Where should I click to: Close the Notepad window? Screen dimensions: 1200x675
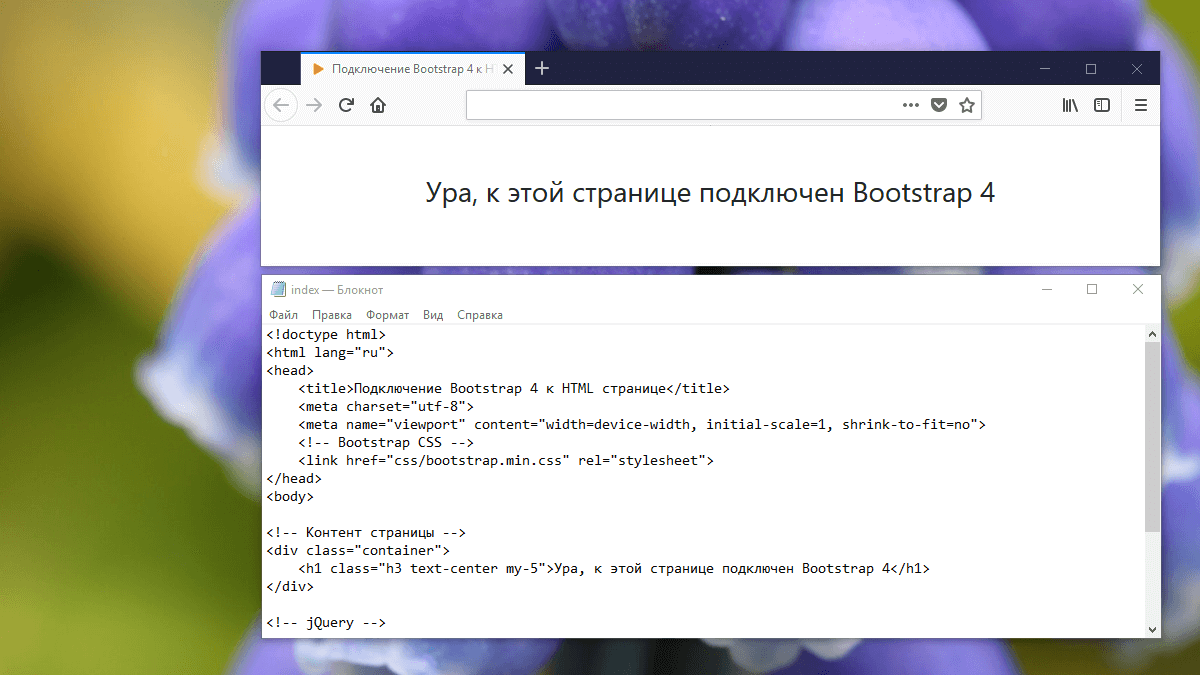(1137, 289)
